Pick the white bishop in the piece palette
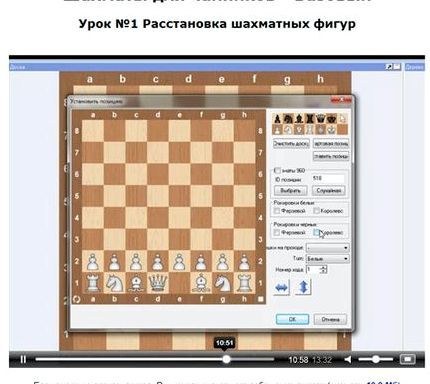The height and width of the screenshot is (384, 430). click(299, 129)
